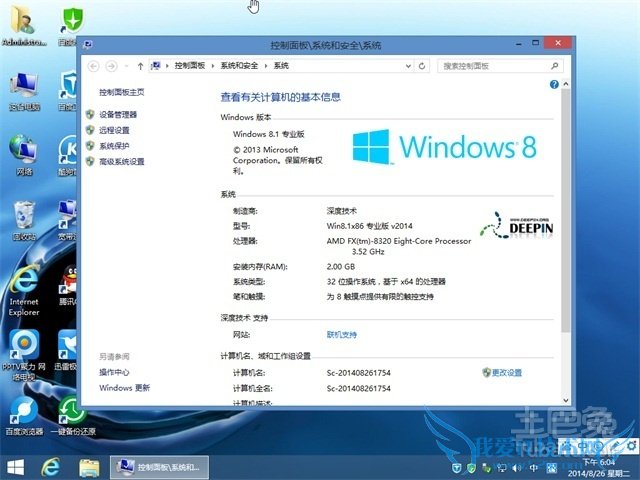Open 远程设置 in left pane
This screenshot has width=640, height=480.
pyautogui.click(x=114, y=130)
